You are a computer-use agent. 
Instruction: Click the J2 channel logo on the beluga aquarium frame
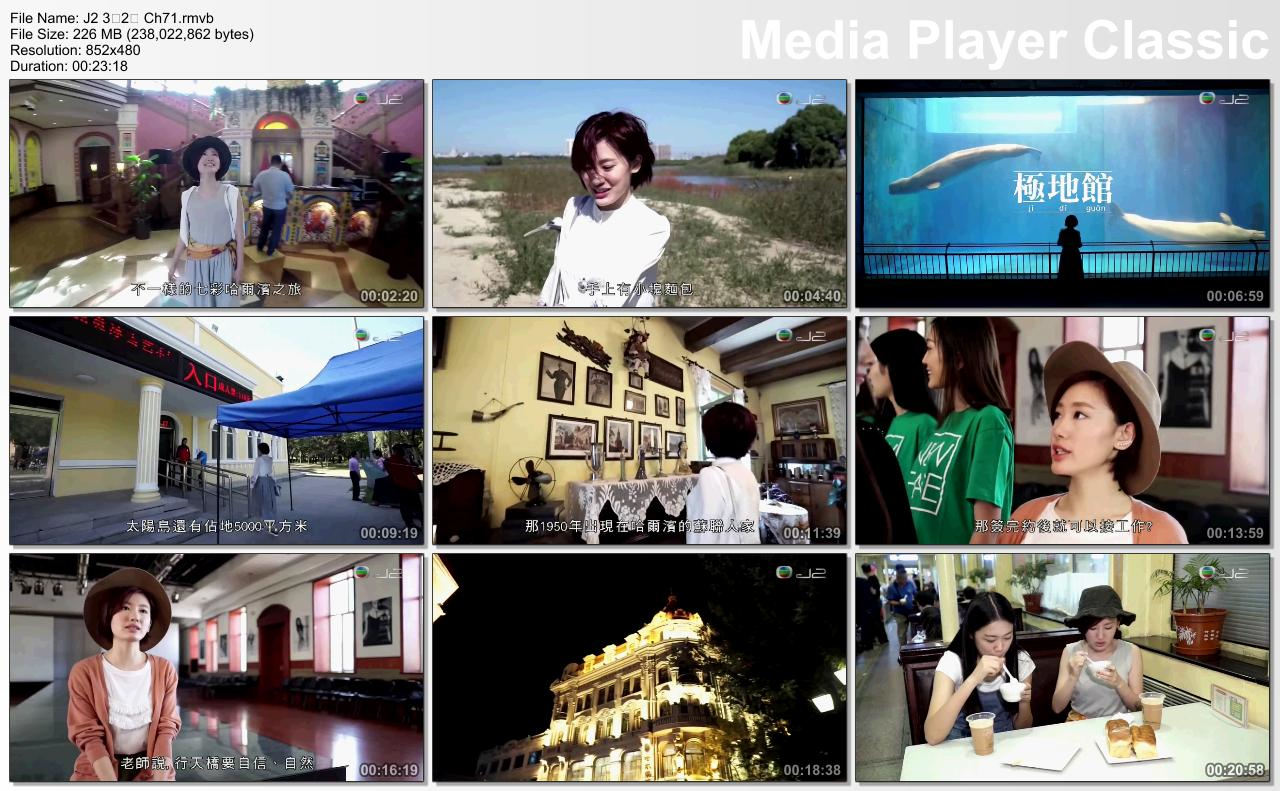tap(1225, 99)
